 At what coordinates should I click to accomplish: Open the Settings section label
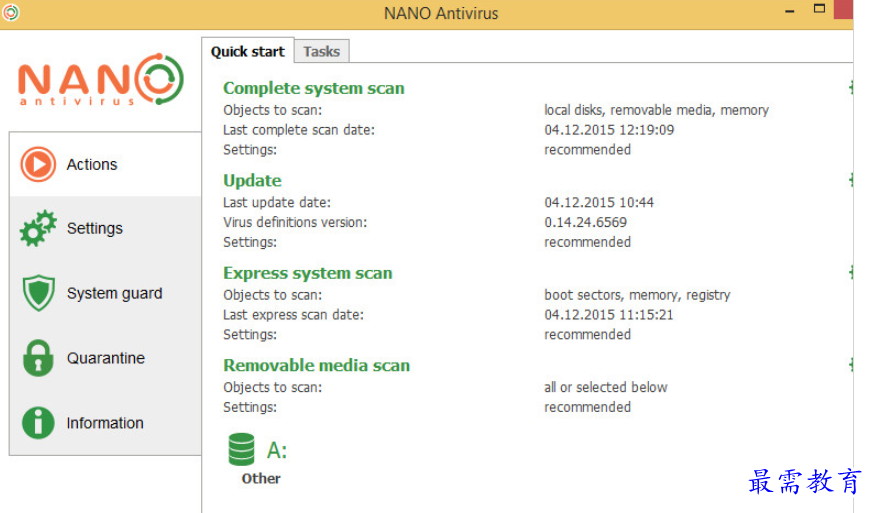pyautogui.click(x=95, y=228)
